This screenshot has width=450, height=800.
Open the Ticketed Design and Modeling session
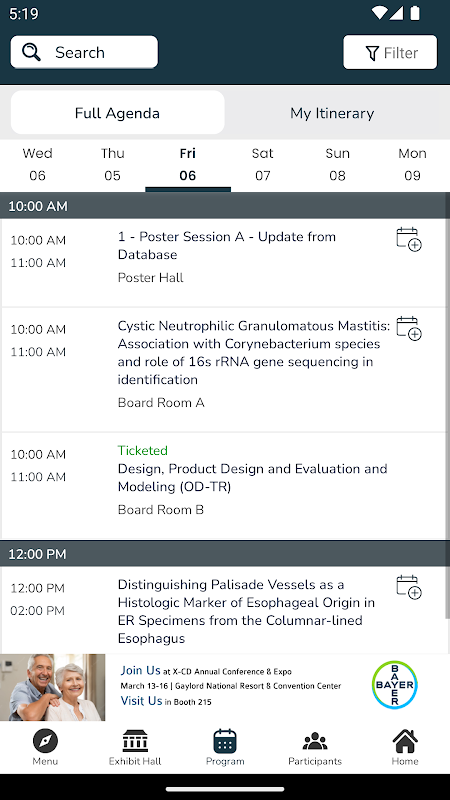[225, 486]
